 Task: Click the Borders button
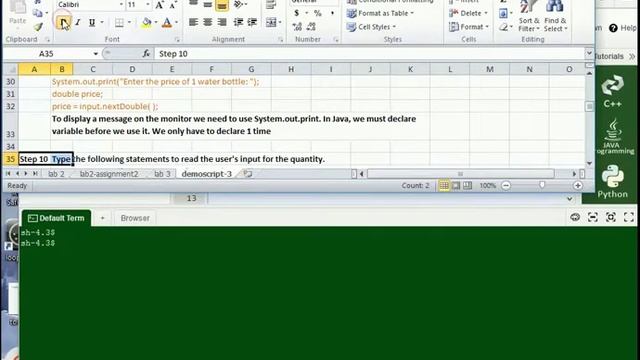click(119, 22)
